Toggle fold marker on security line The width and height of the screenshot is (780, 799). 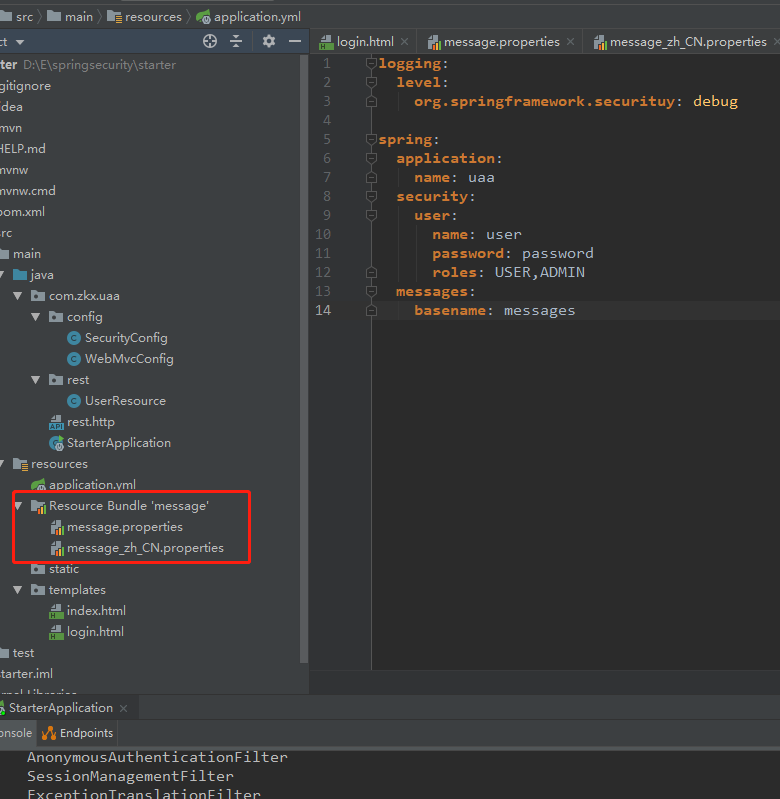click(372, 197)
